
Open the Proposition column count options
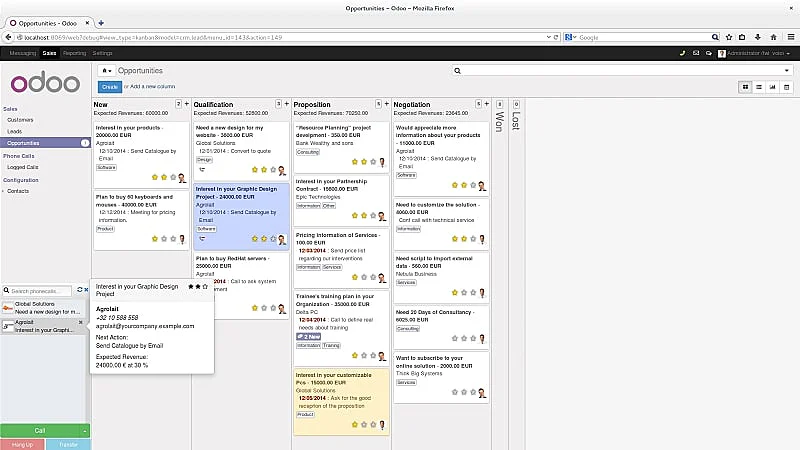379,104
